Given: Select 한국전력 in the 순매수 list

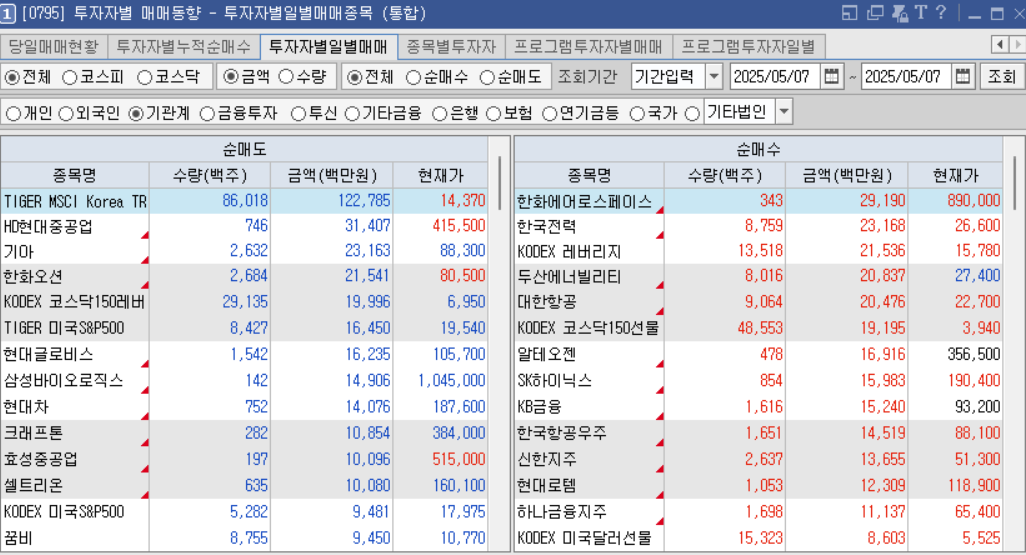Looking at the screenshot, I should (x=546, y=226).
